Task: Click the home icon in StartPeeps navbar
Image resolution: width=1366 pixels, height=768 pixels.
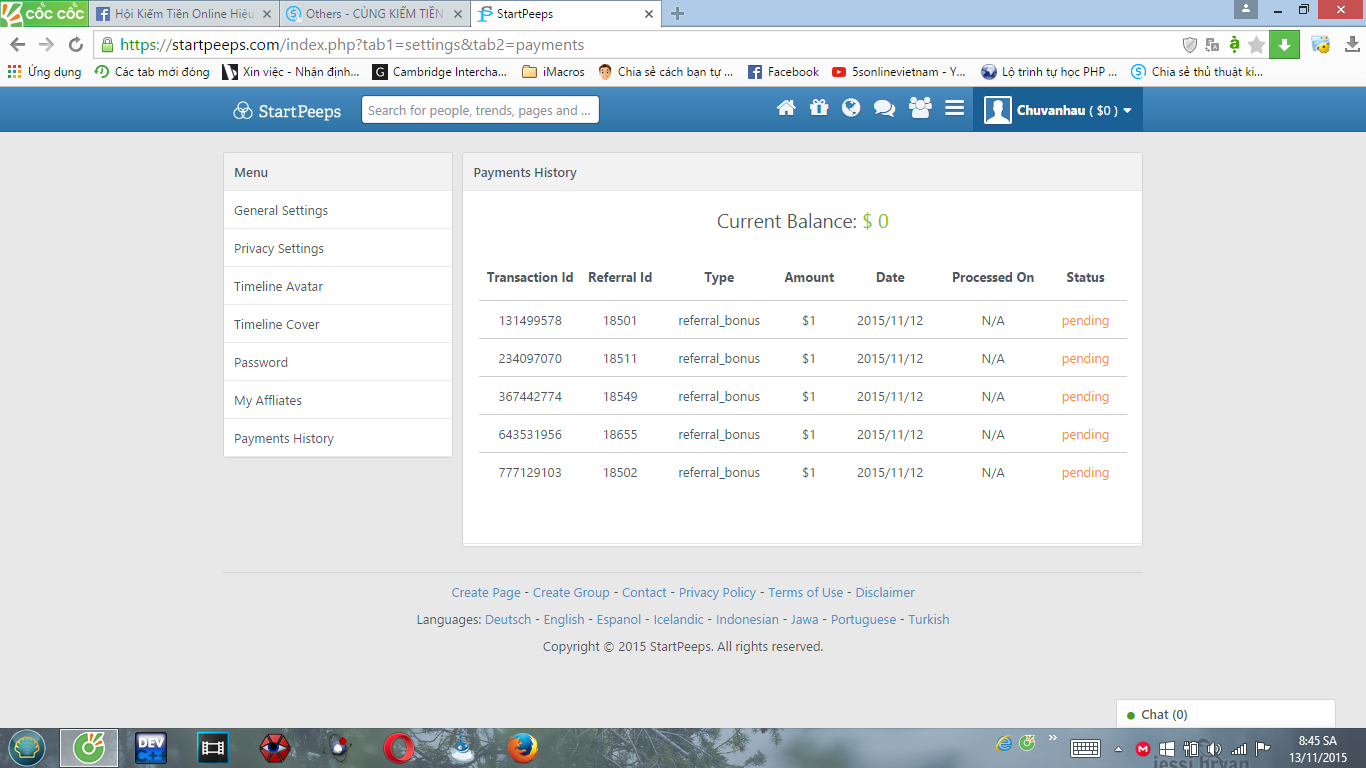Action: [786, 109]
